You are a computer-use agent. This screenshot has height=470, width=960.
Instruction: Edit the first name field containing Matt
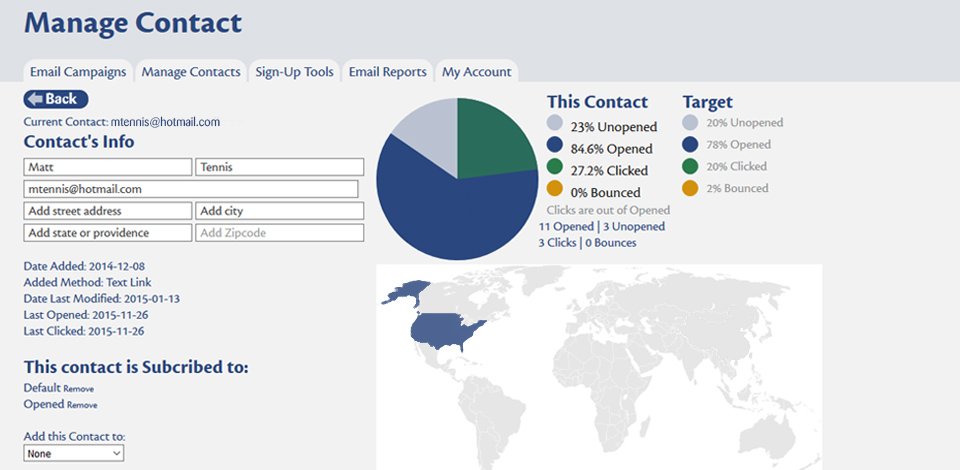[x=108, y=167]
